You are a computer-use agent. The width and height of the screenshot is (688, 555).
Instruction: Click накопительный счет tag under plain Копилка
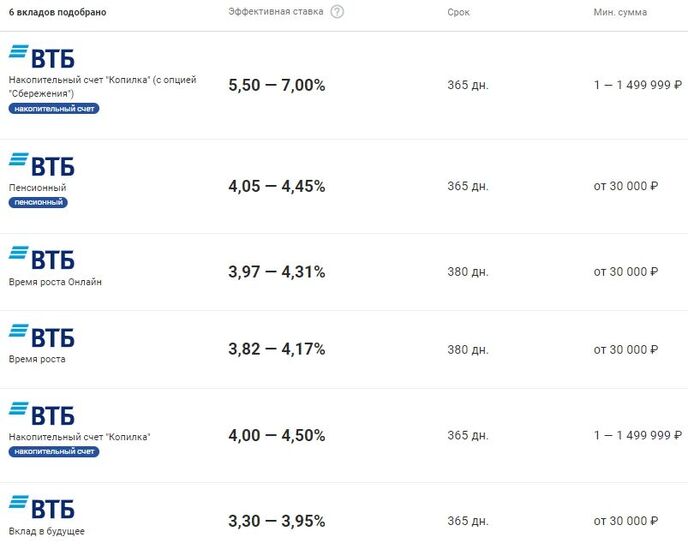54,451
